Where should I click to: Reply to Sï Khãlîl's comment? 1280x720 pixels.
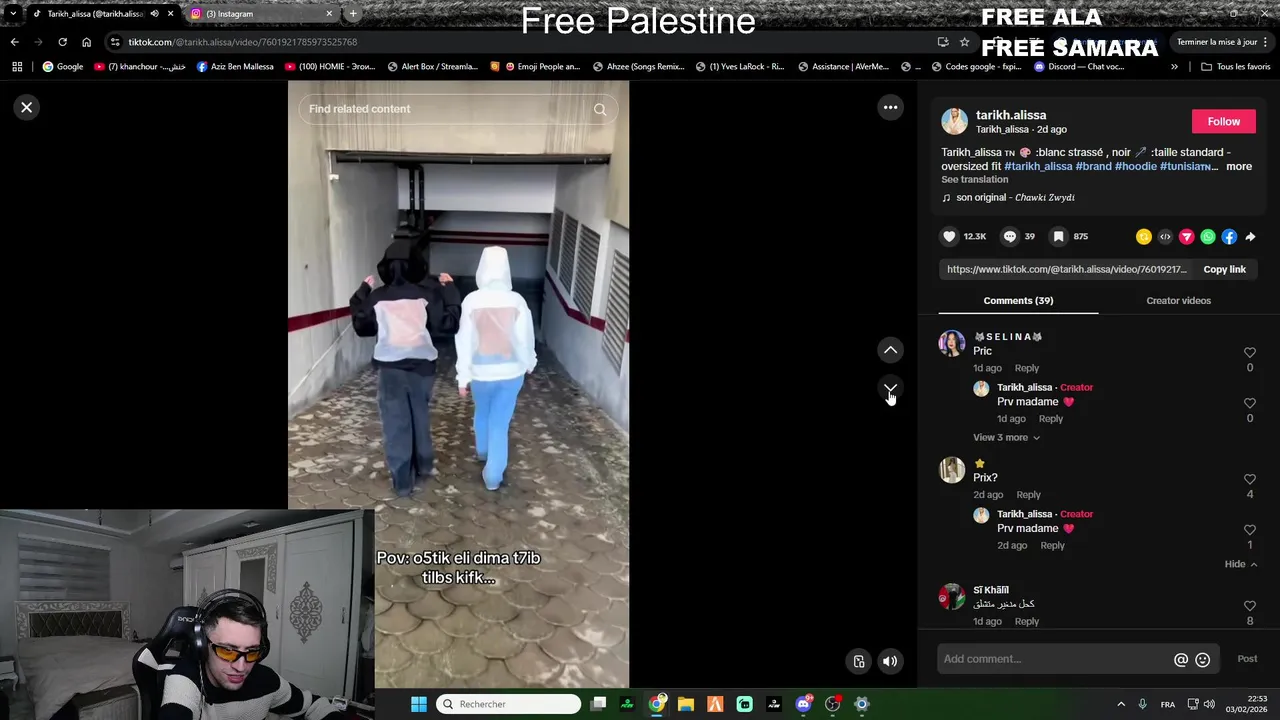click(x=1026, y=622)
